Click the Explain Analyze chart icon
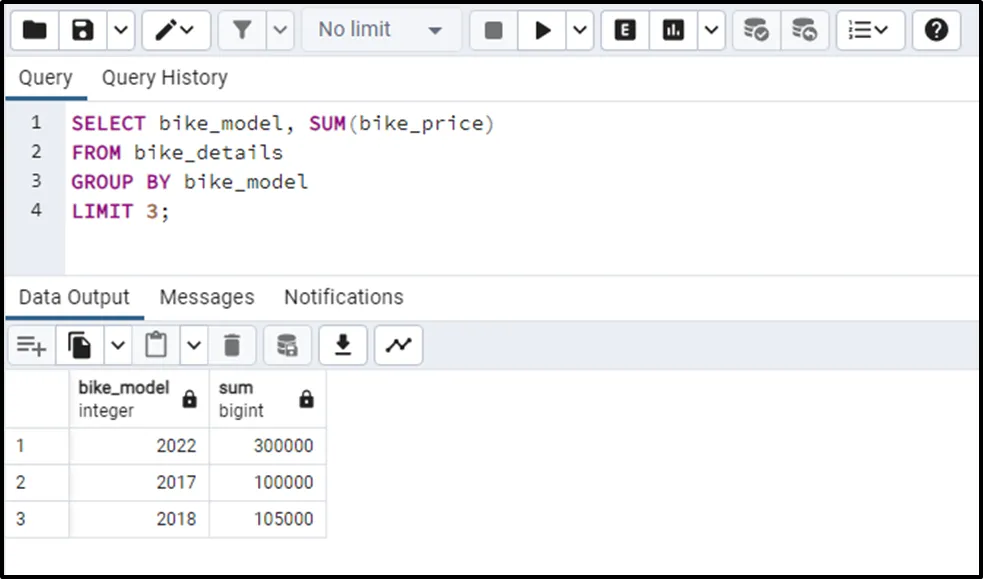 pyautogui.click(x=674, y=30)
